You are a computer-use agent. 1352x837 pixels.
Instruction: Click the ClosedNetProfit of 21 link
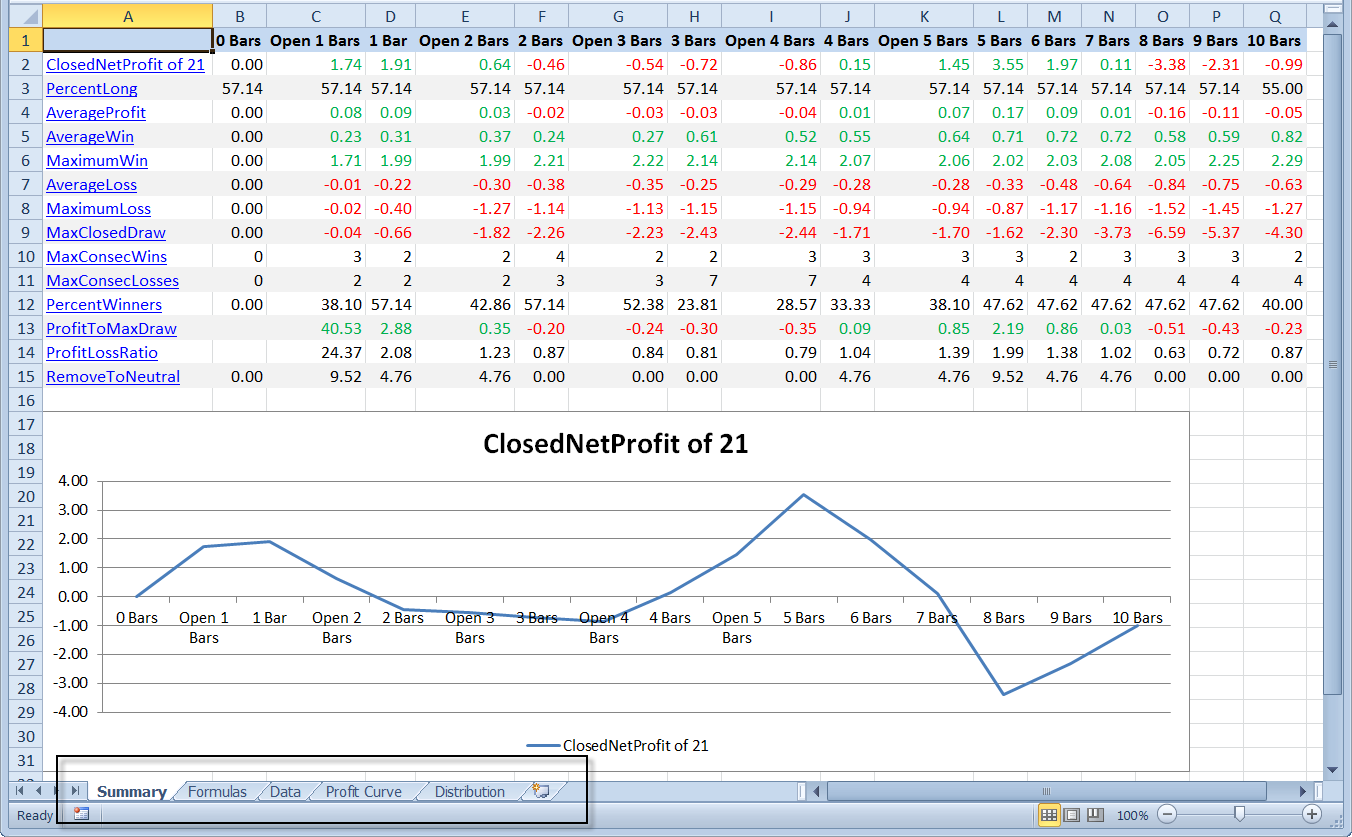125,65
